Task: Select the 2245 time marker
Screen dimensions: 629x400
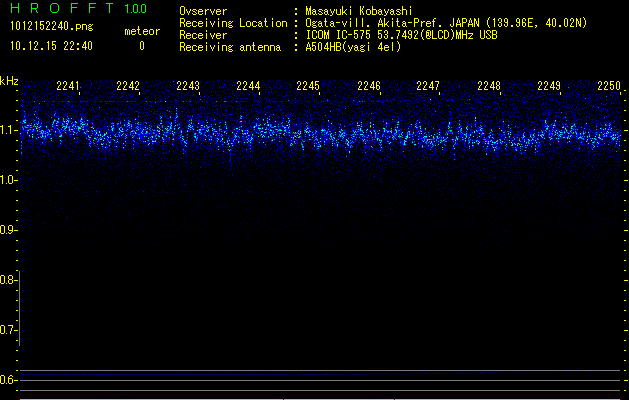Action: point(308,87)
